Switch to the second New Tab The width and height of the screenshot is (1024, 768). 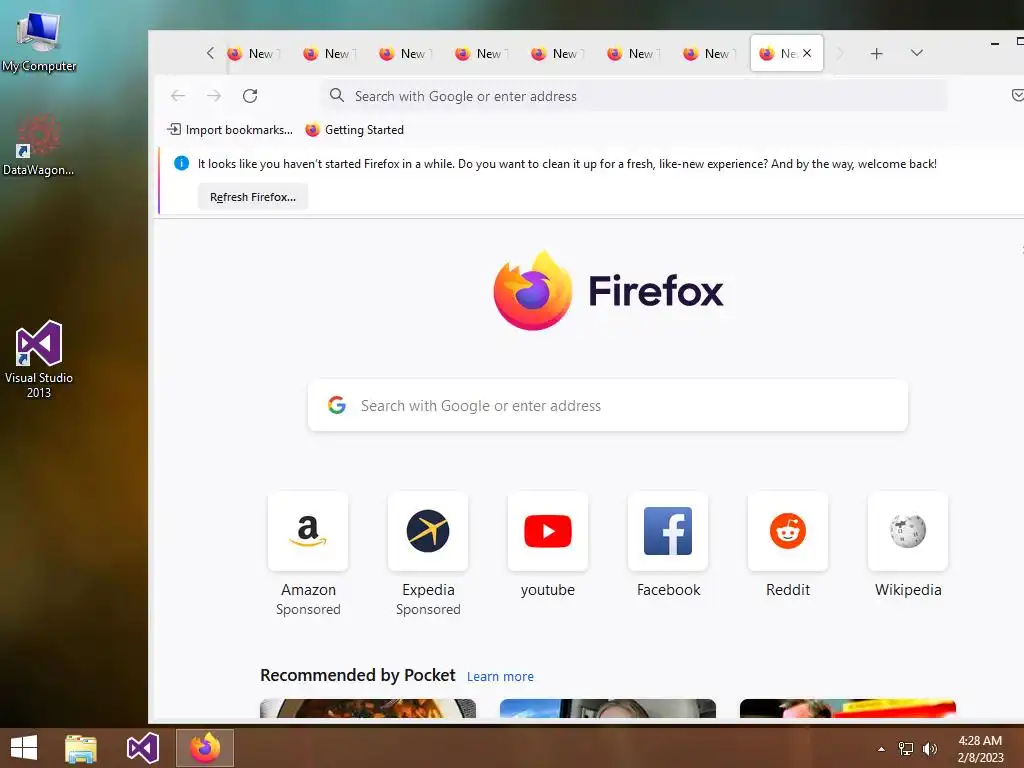(x=329, y=54)
